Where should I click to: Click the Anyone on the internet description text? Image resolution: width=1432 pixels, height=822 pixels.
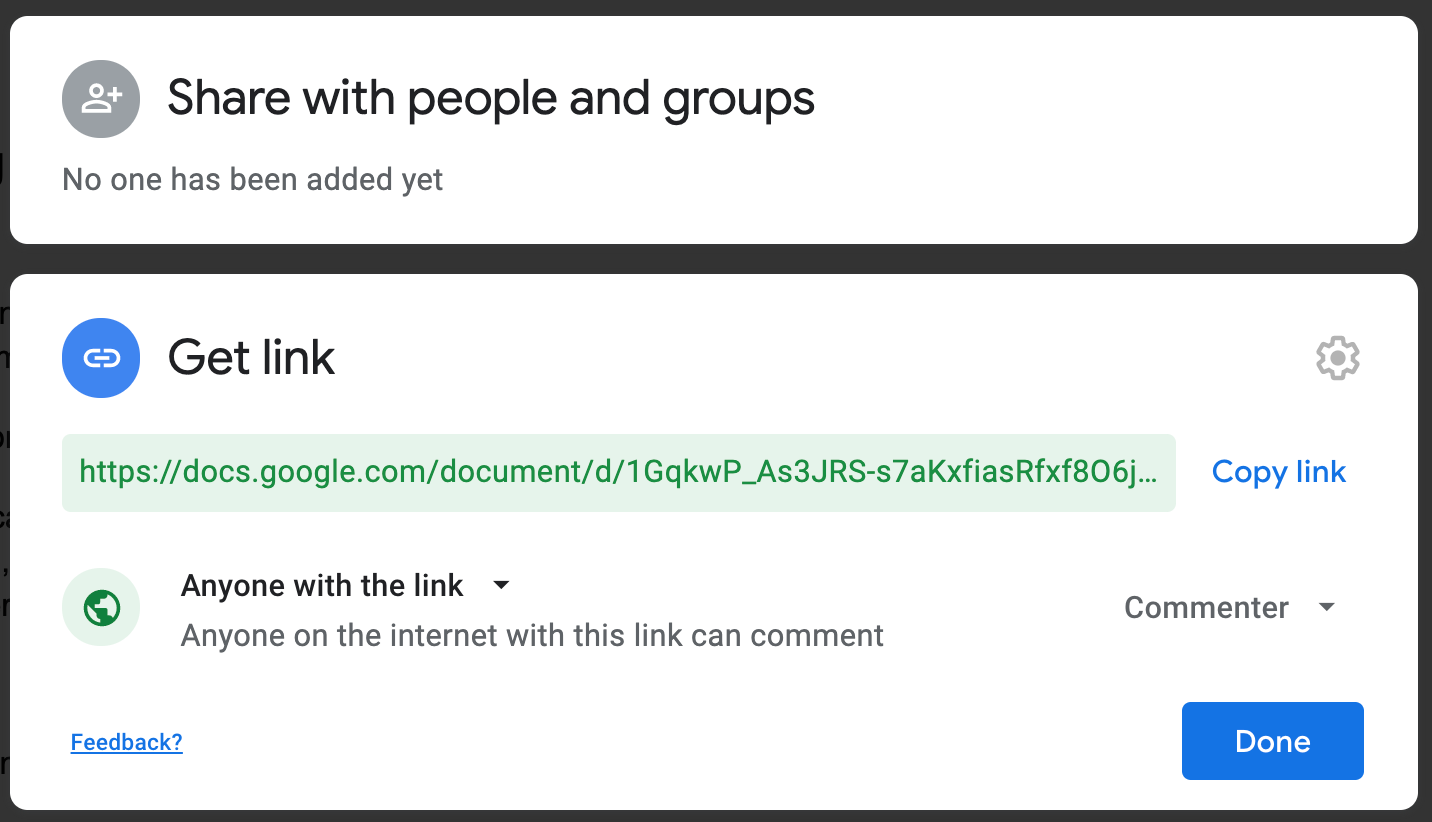(532, 636)
